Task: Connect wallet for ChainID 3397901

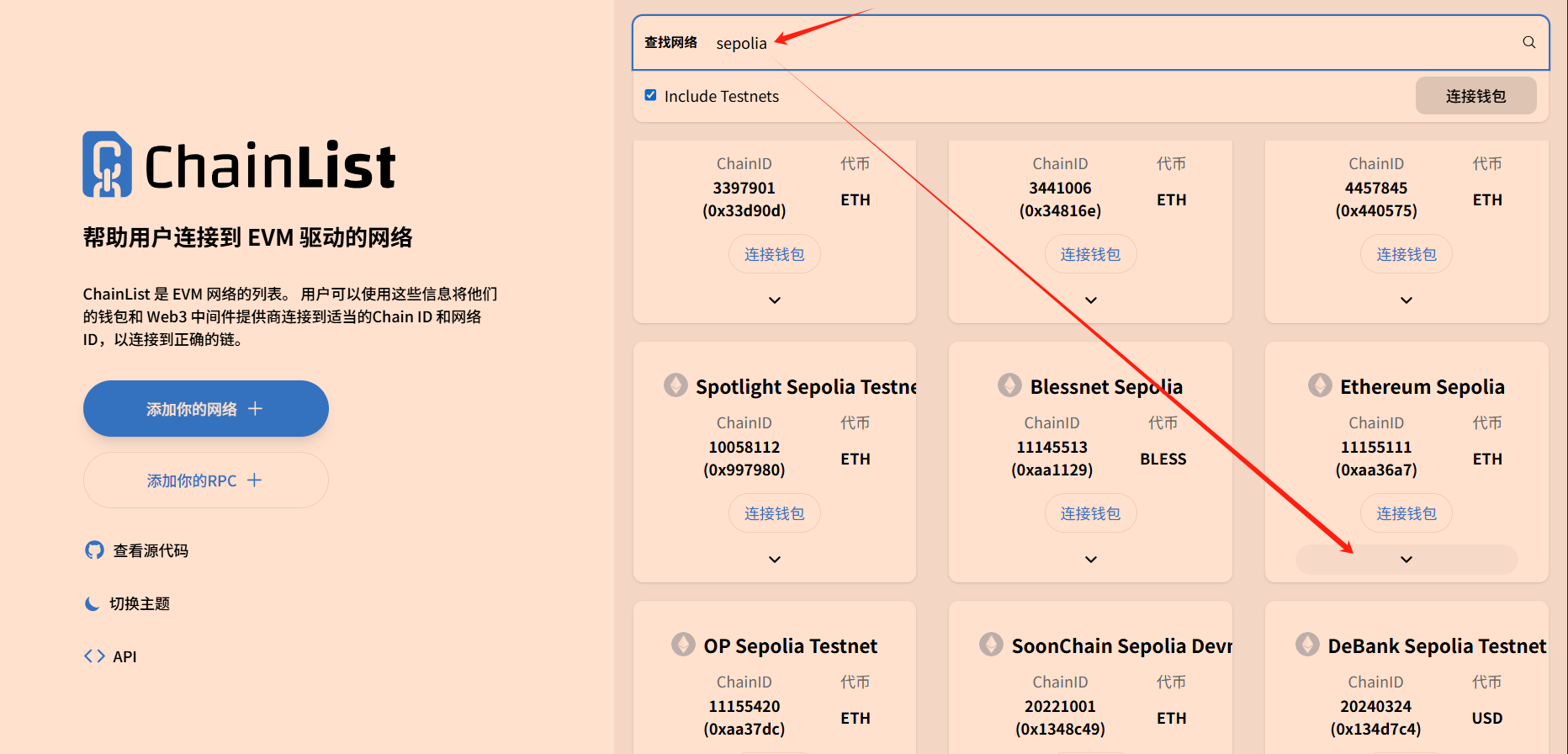Action: [775, 254]
